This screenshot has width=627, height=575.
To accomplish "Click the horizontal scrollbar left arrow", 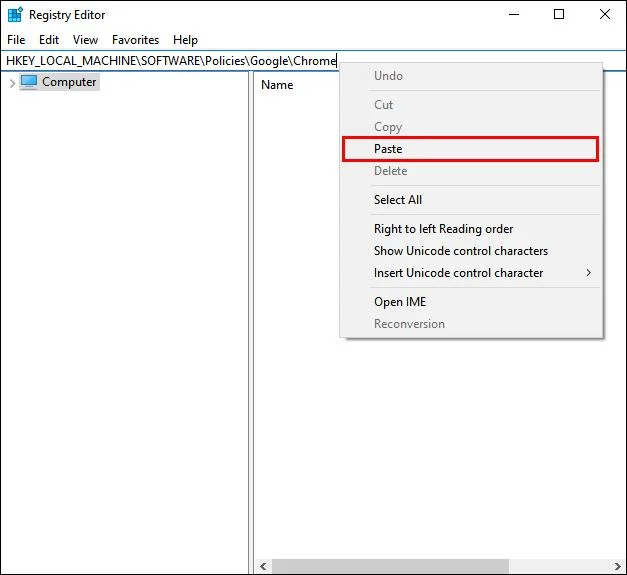I will click(x=263, y=566).
